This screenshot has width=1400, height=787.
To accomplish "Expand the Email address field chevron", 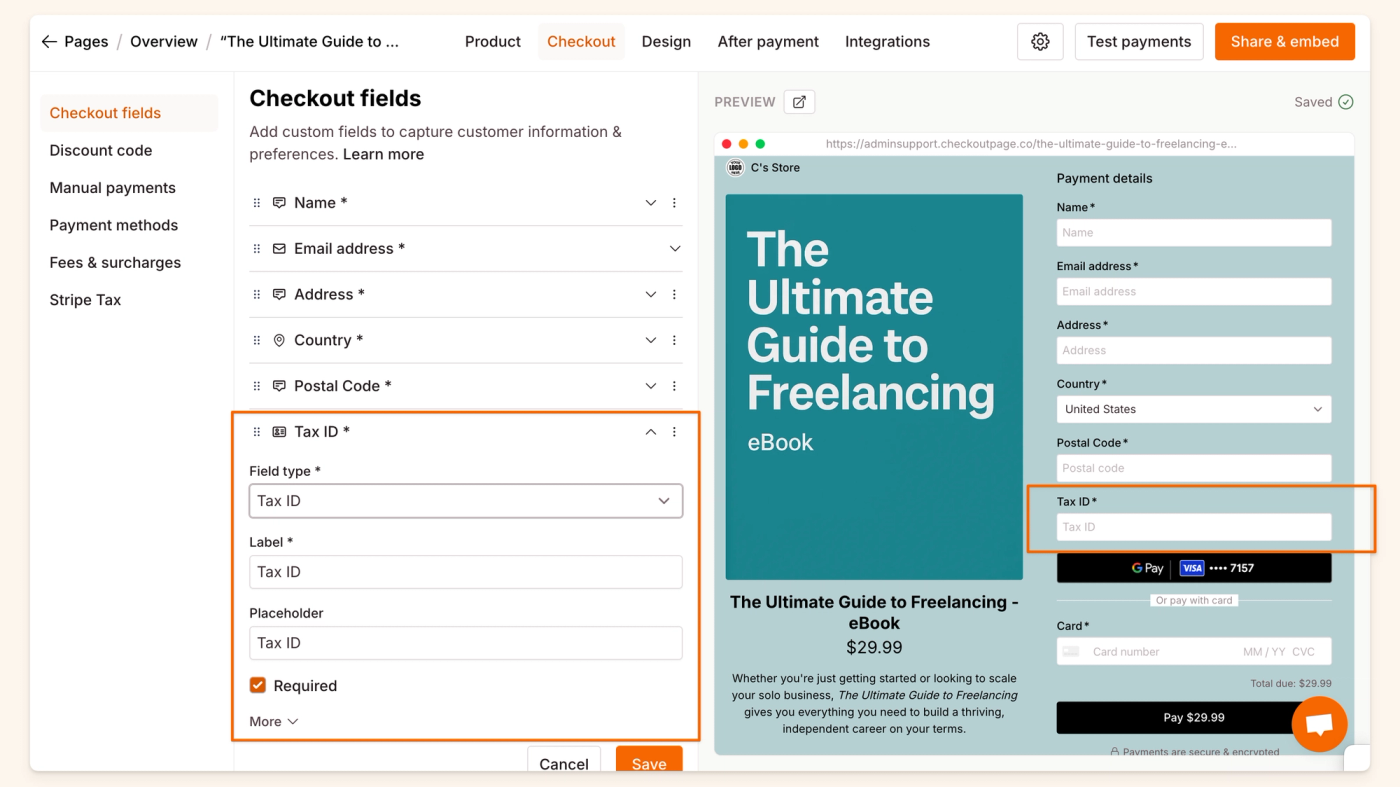I will [675, 249].
